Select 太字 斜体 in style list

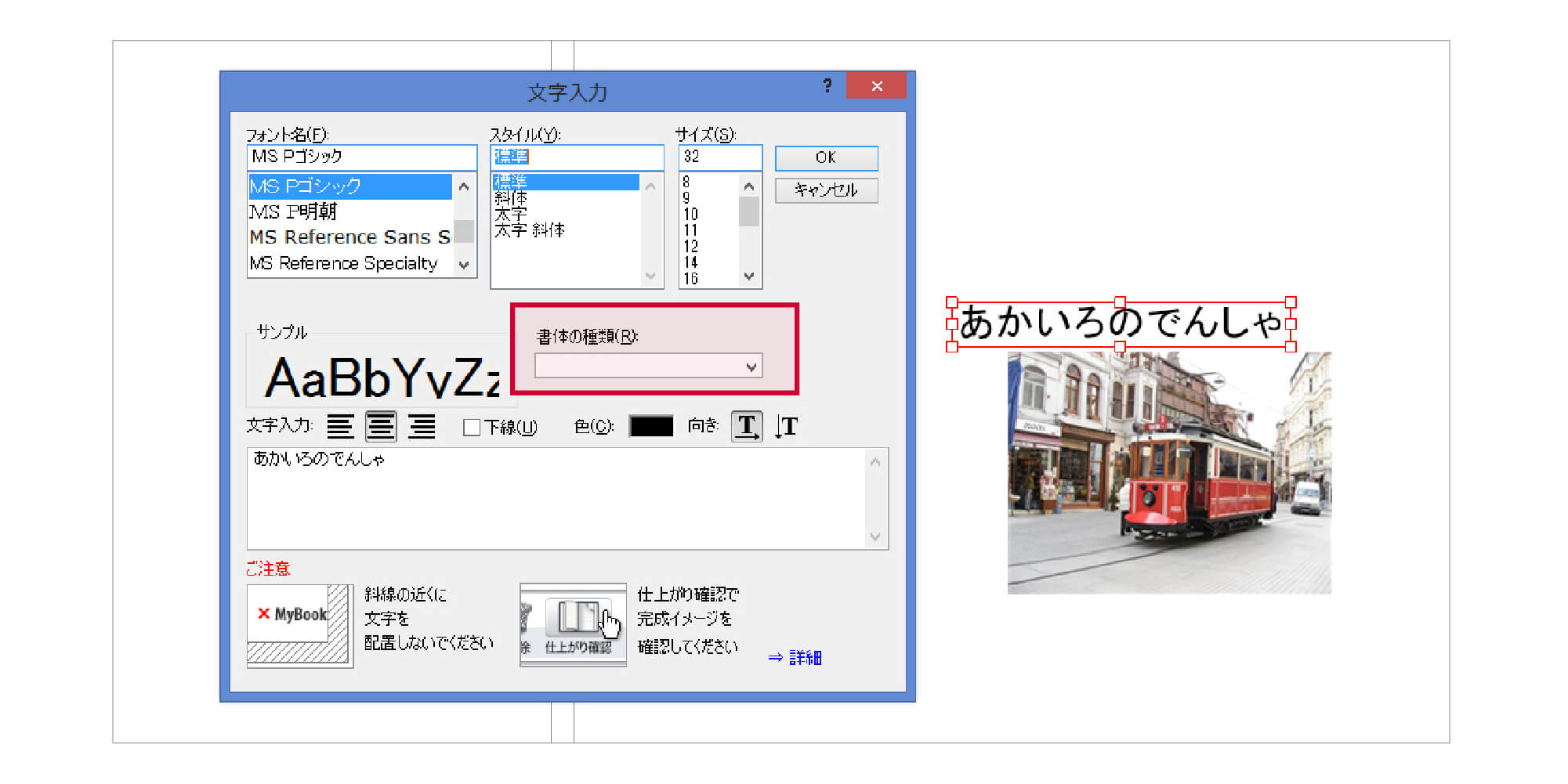point(566,230)
